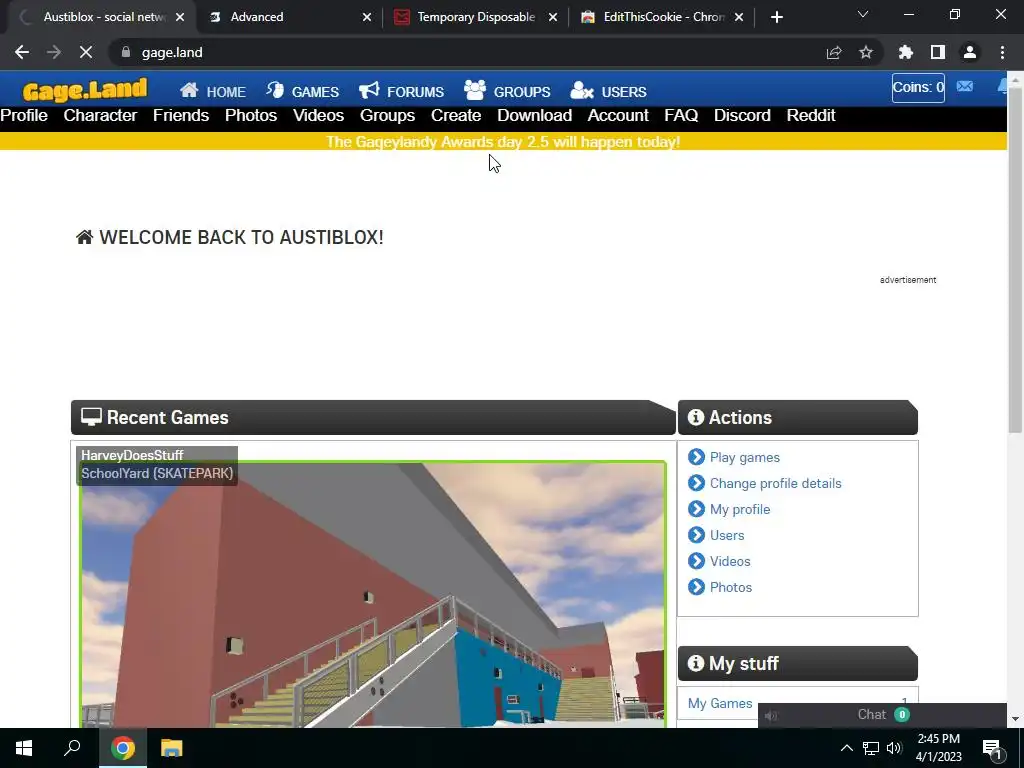Open Windows taskbar search
The image size is (1024, 768).
pyautogui.click(x=72, y=748)
